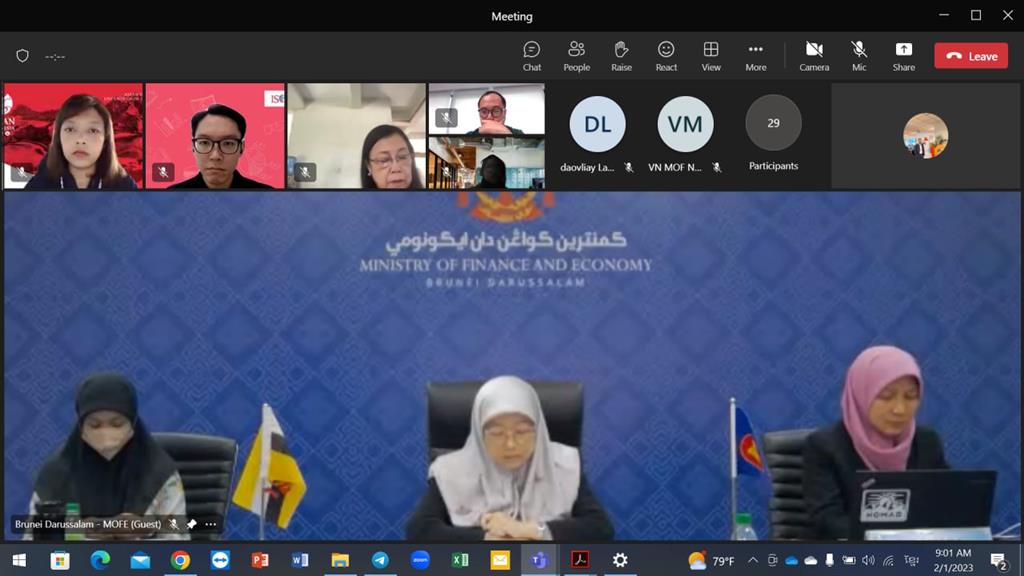The width and height of the screenshot is (1024, 576).
Task: Unmute the Mic in the toolbar
Action: click(859, 56)
